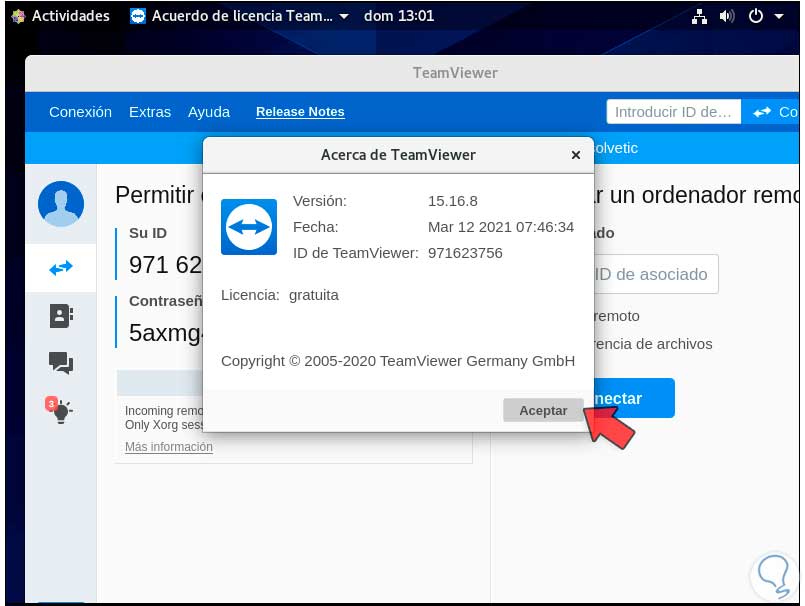Open the Release Notes link
This screenshot has width=805, height=606.
[x=300, y=112]
